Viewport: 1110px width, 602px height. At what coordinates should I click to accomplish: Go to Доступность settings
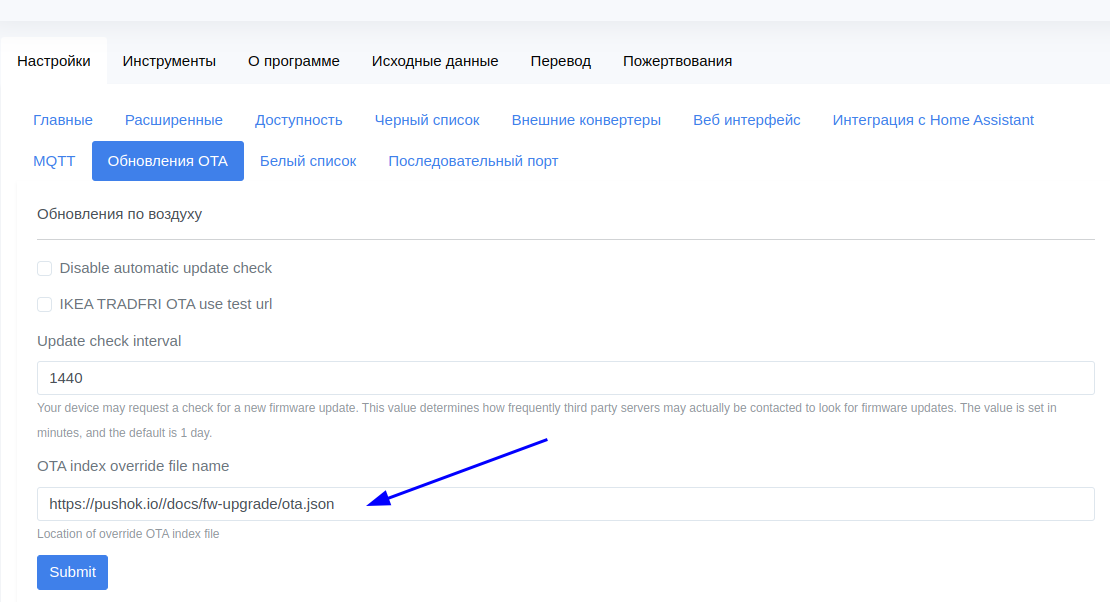coord(299,120)
